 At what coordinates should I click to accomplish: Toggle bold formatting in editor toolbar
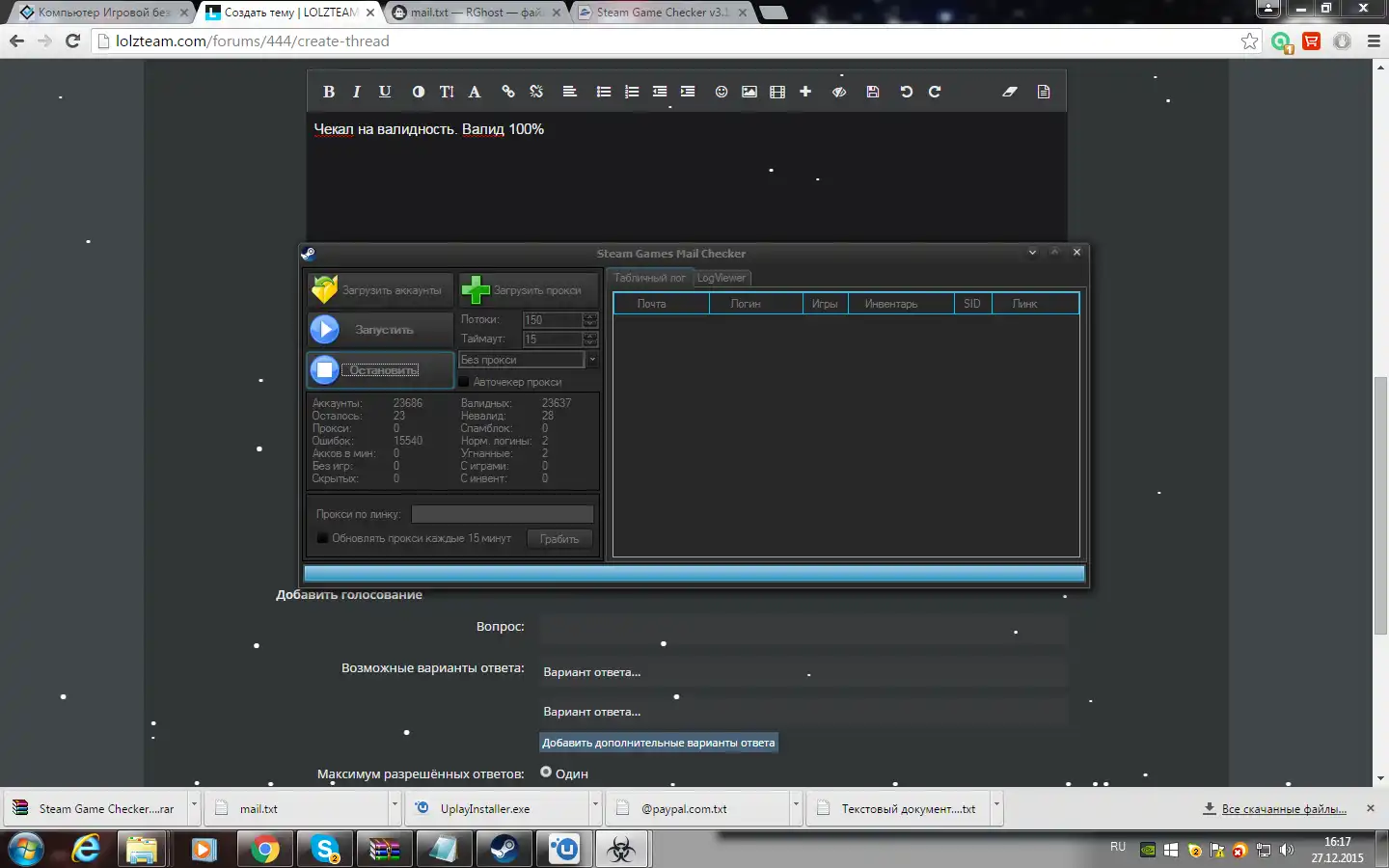tap(329, 92)
